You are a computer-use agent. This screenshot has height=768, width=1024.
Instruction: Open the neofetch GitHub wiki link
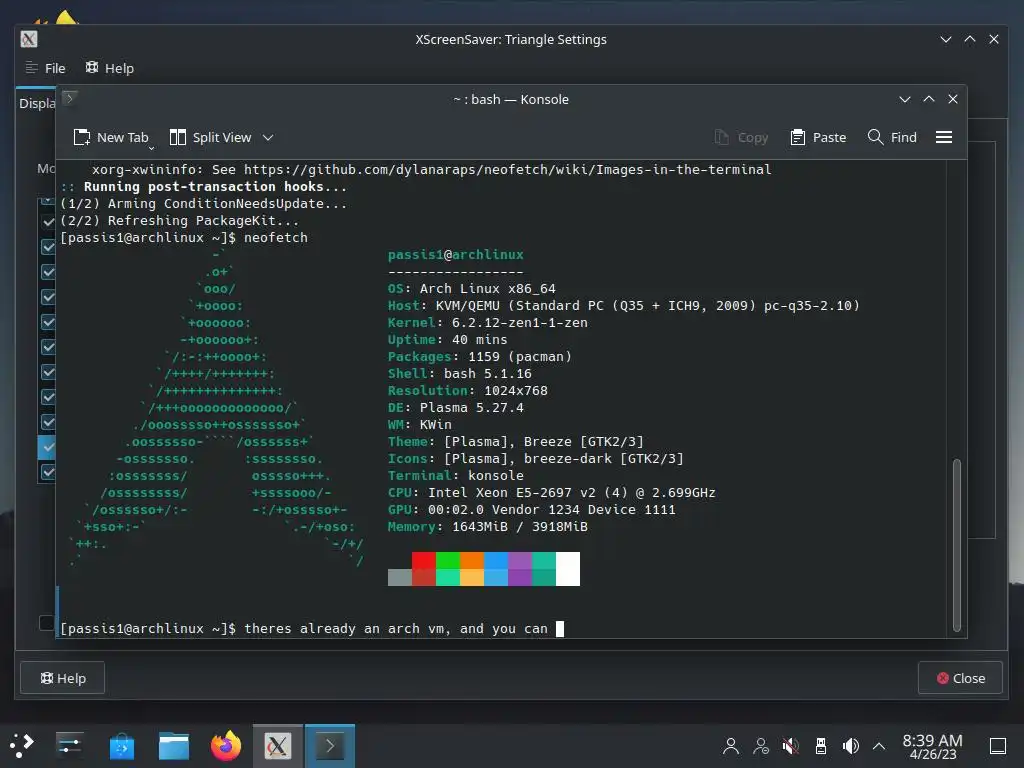coord(507,170)
